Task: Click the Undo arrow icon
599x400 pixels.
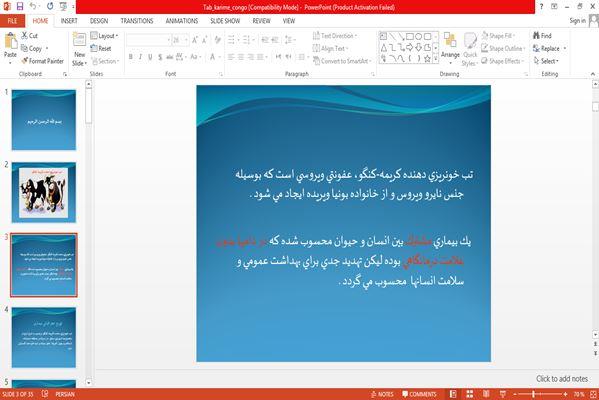Action: (x=33, y=6)
